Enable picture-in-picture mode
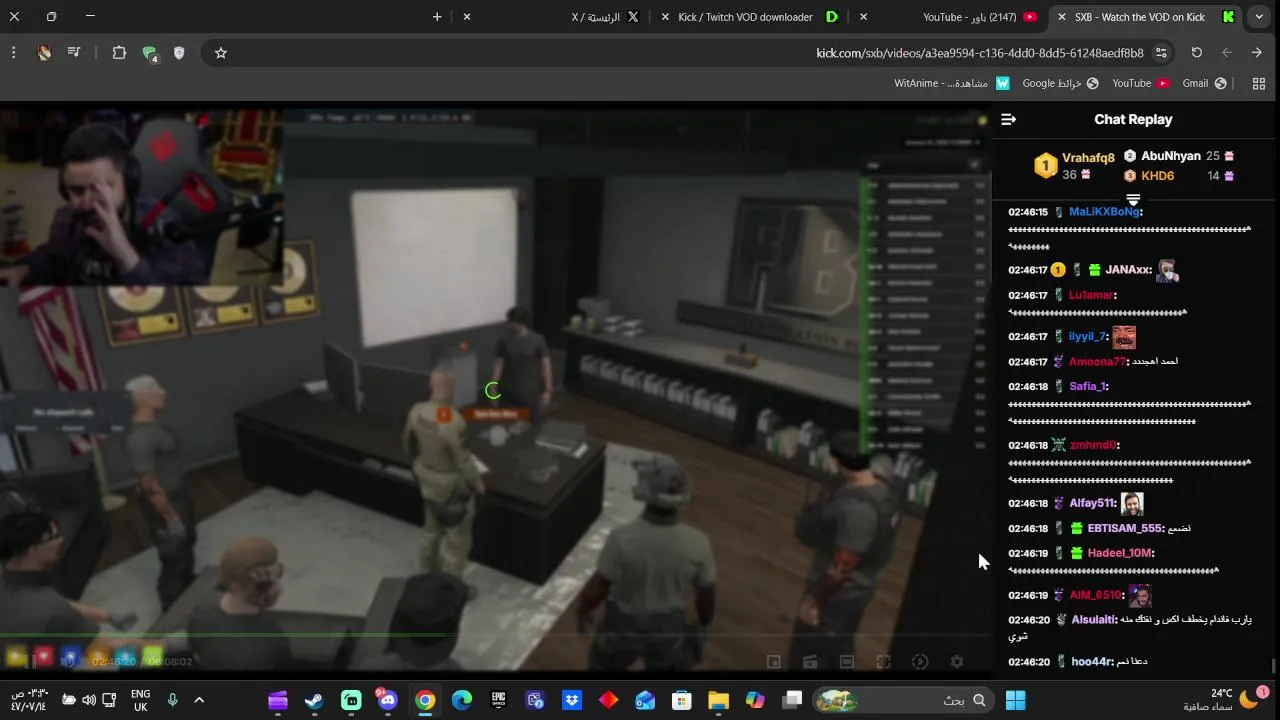The width and height of the screenshot is (1280, 720). 773,662
